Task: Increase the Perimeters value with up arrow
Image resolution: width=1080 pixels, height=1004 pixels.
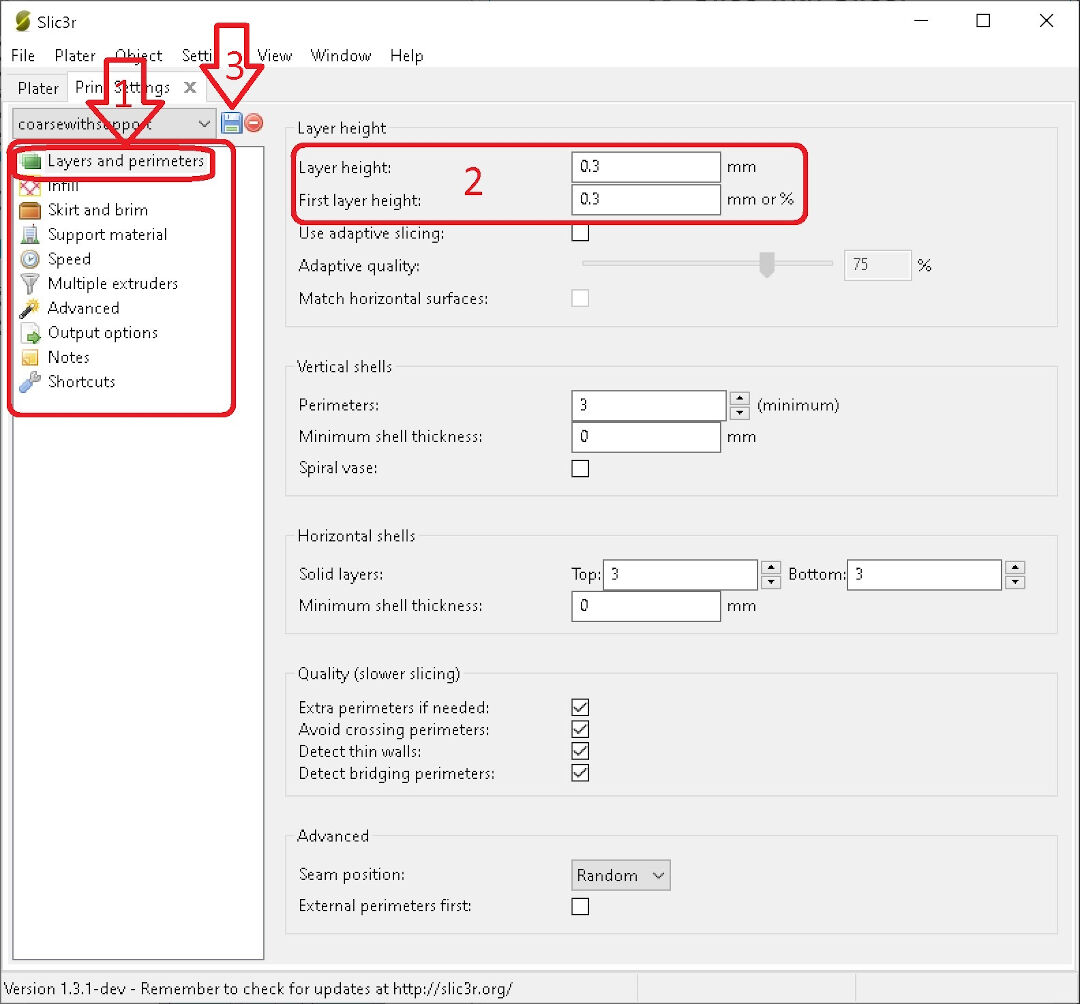Action: (740, 399)
